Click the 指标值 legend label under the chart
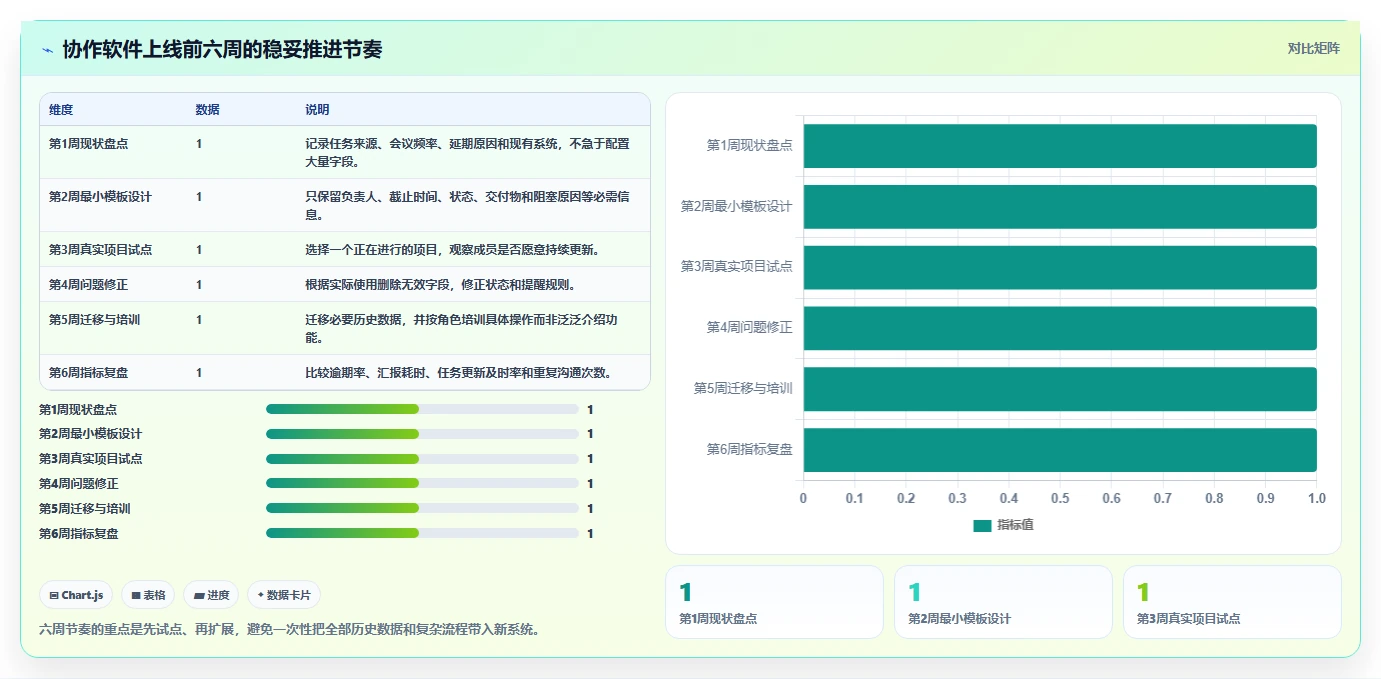Image resolution: width=1381 pixels, height=679 pixels. coord(1015,525)
